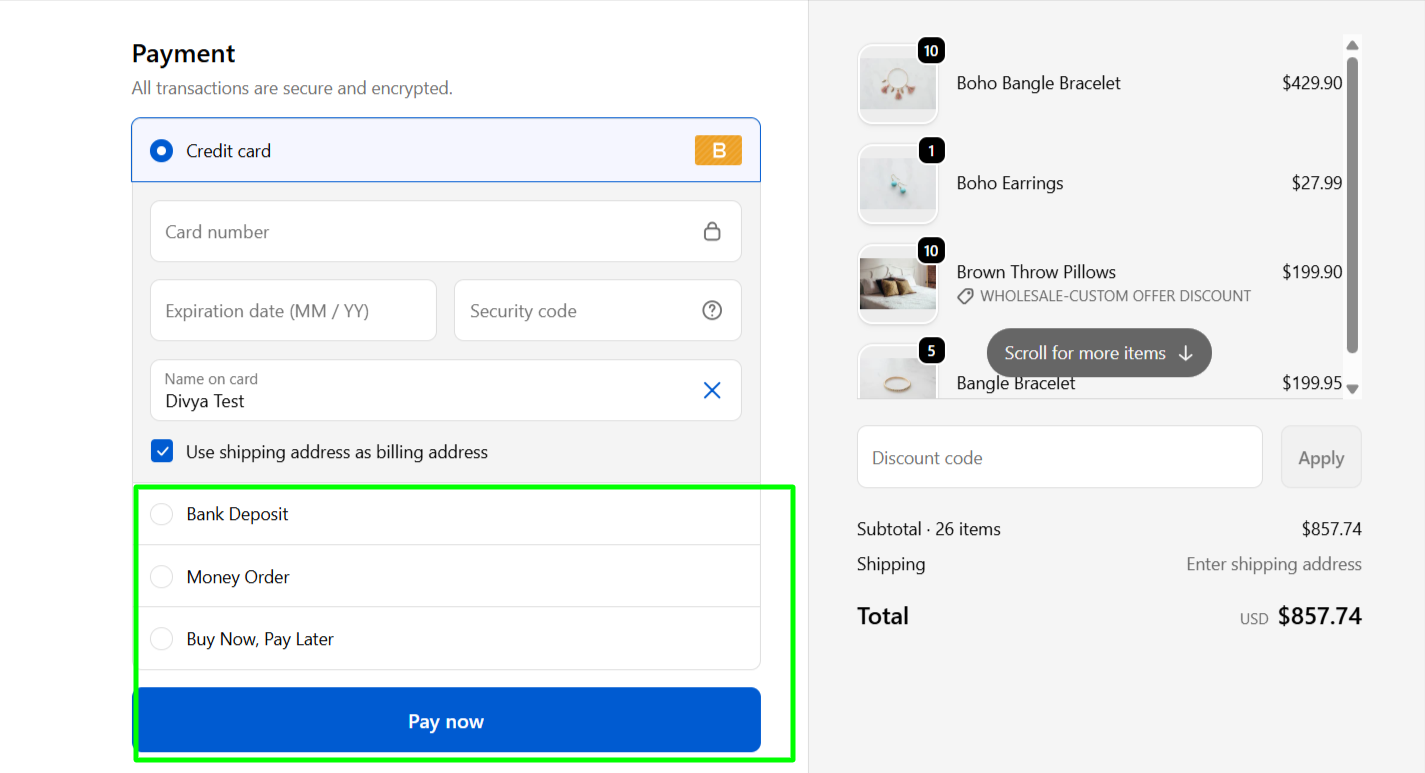Clear the name on card with X icon
This screenshot has height=773, width=1425.
[x=712, y=390]
